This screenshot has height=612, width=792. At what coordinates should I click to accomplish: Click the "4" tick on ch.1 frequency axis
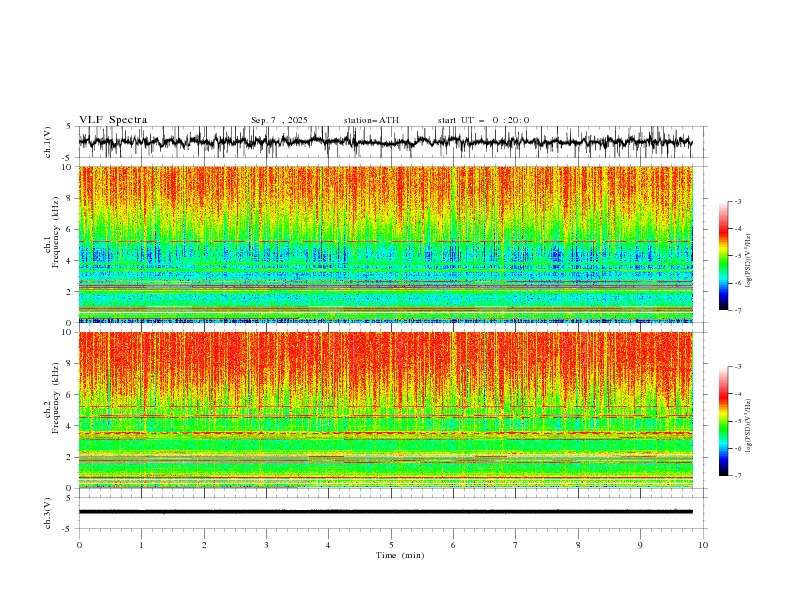pyautogui.click(x=70, y=261)
